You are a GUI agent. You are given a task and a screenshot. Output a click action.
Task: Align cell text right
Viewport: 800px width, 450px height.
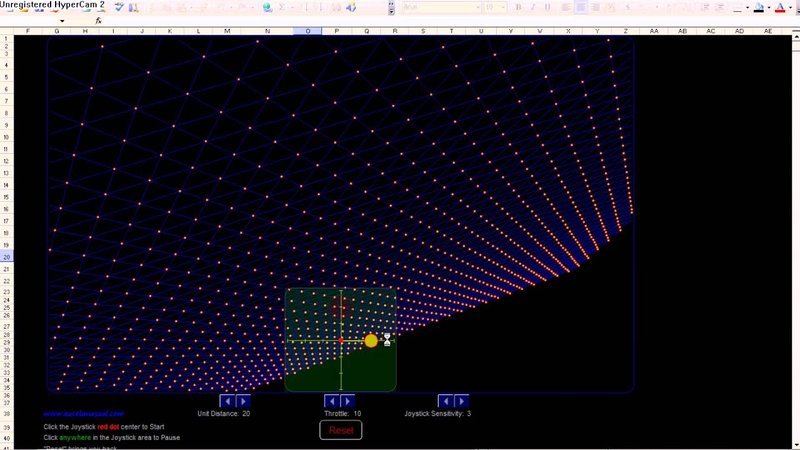point(595,7)
